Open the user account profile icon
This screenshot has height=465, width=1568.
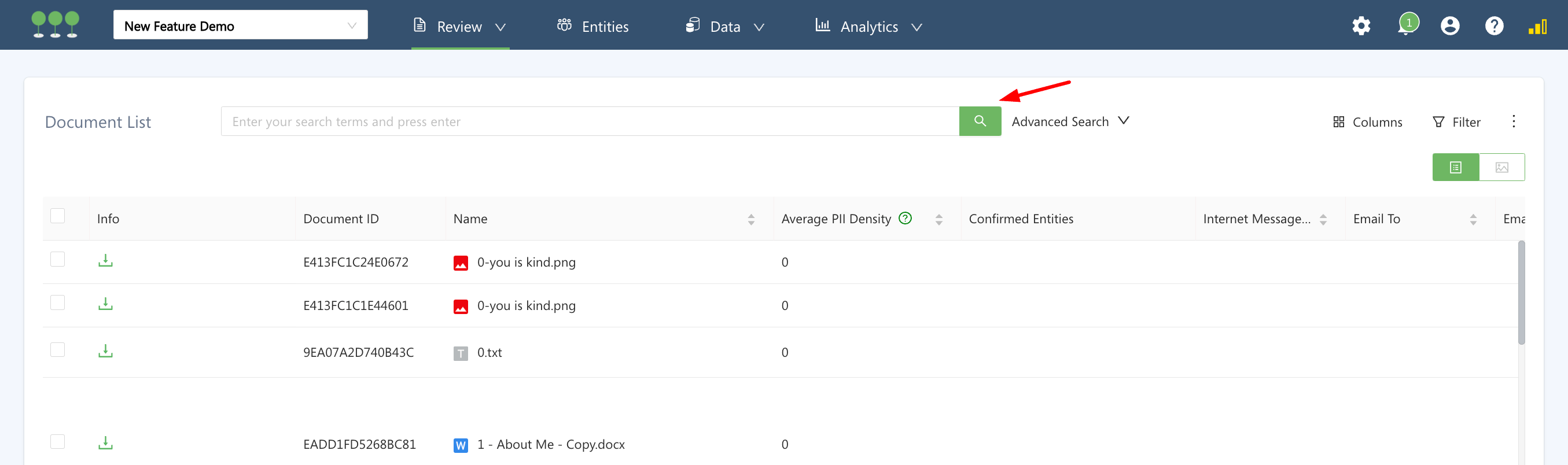tap(1450, 26)
